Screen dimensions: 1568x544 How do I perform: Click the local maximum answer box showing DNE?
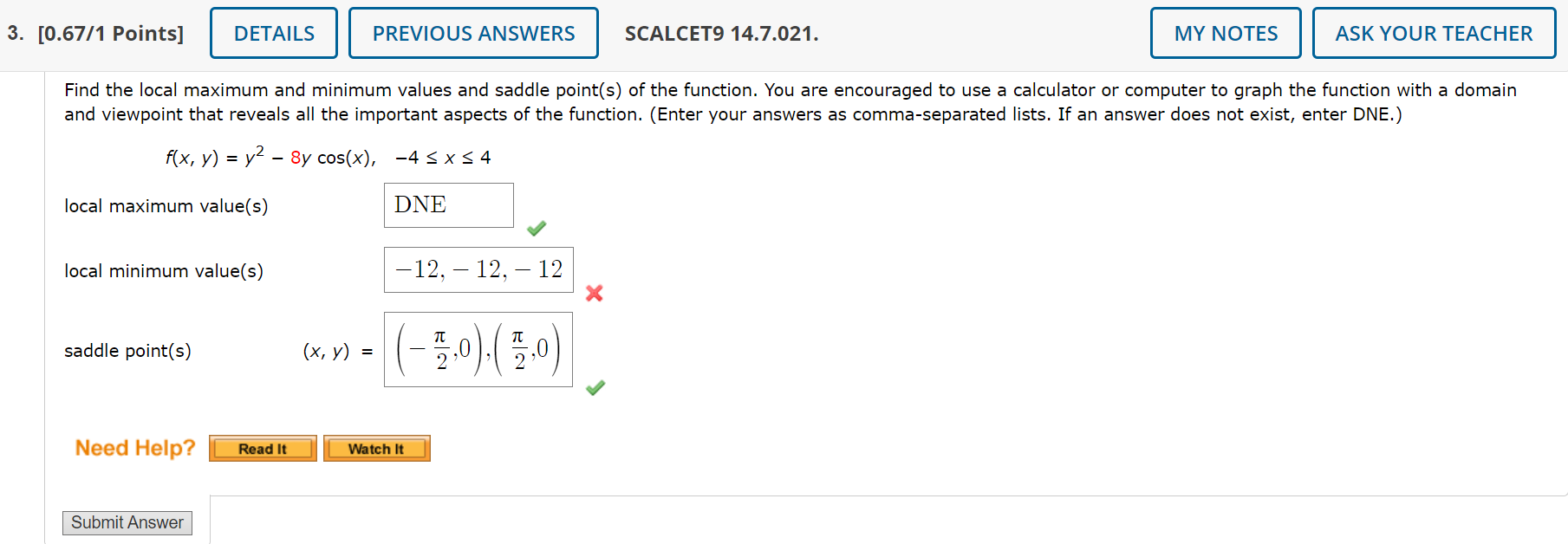(x=448, y=205)
